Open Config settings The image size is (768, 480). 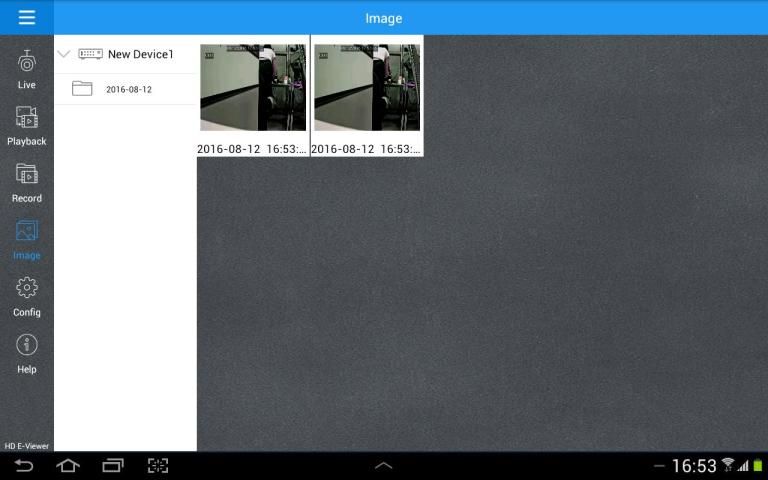(27, 296)
